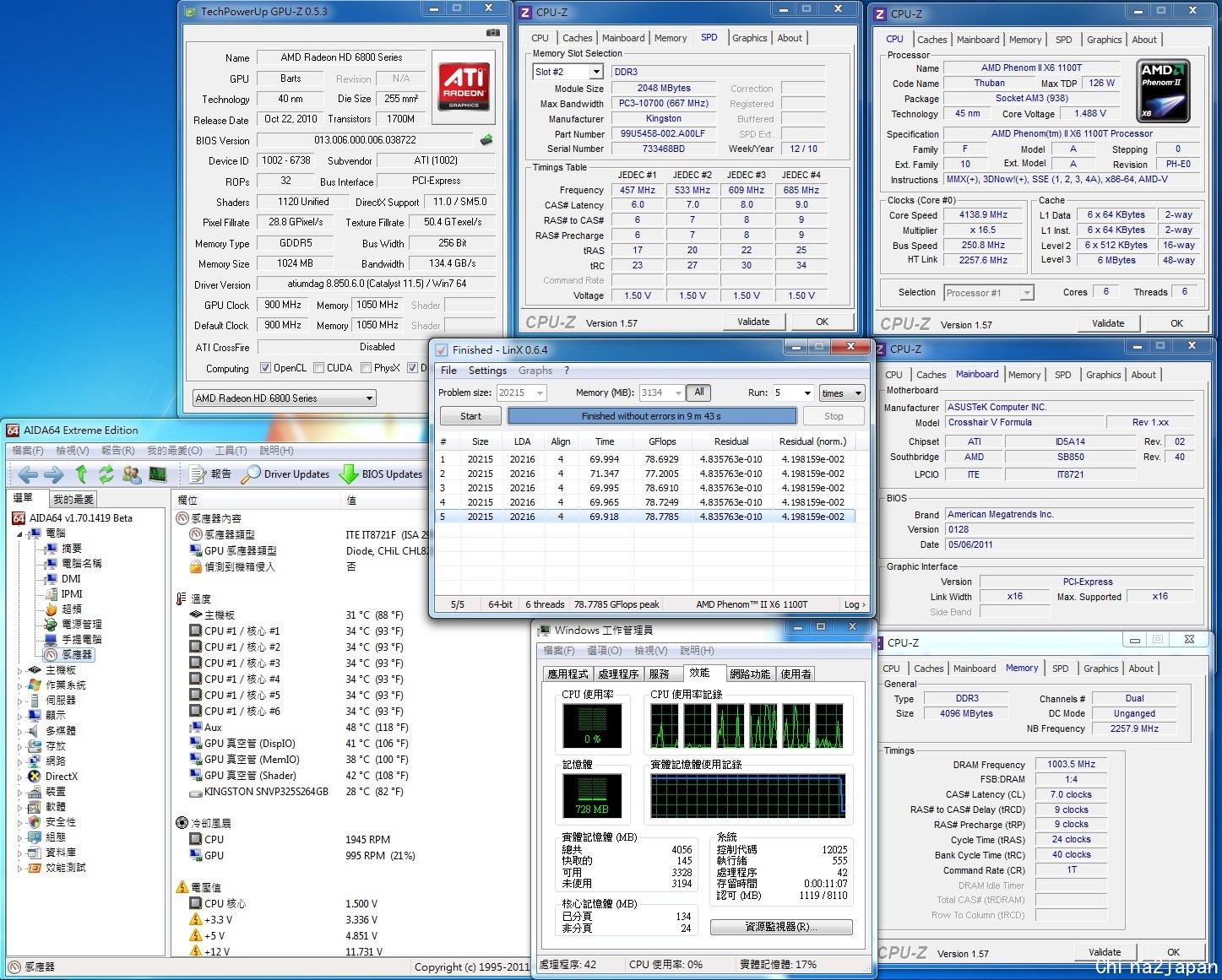
Task: Open AIDA64's green monitor diagnostics toolbar icon
Action: coord(158,474)
